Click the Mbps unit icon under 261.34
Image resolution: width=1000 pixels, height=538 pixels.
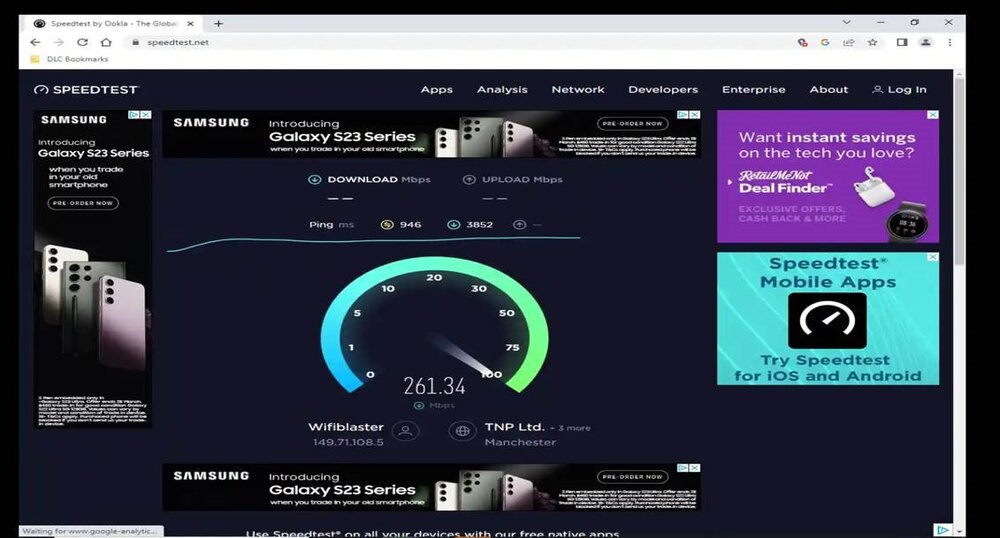418,405
